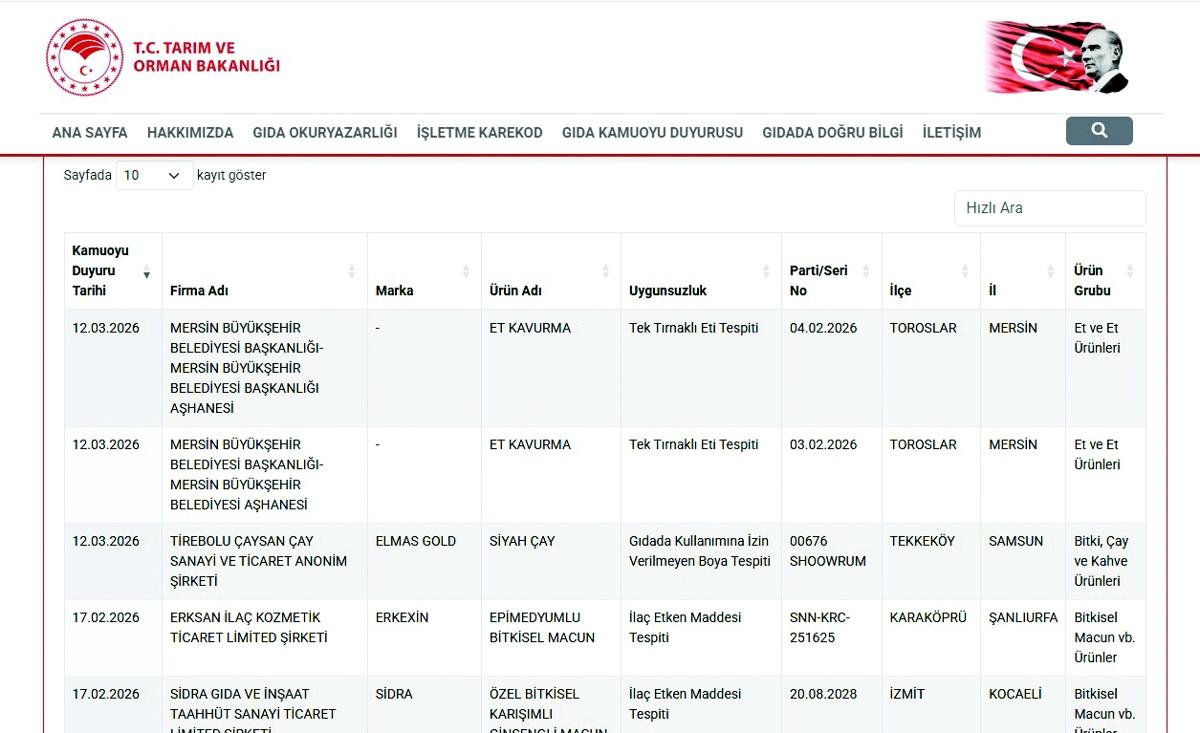
Task: Click the İLETİŞİM menu link
Action: tap(951, 132)
